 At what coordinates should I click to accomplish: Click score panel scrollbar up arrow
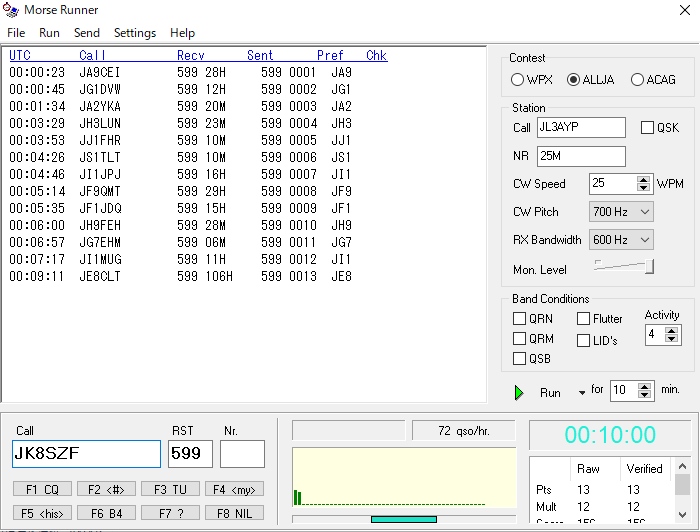[x=682, y=466]
